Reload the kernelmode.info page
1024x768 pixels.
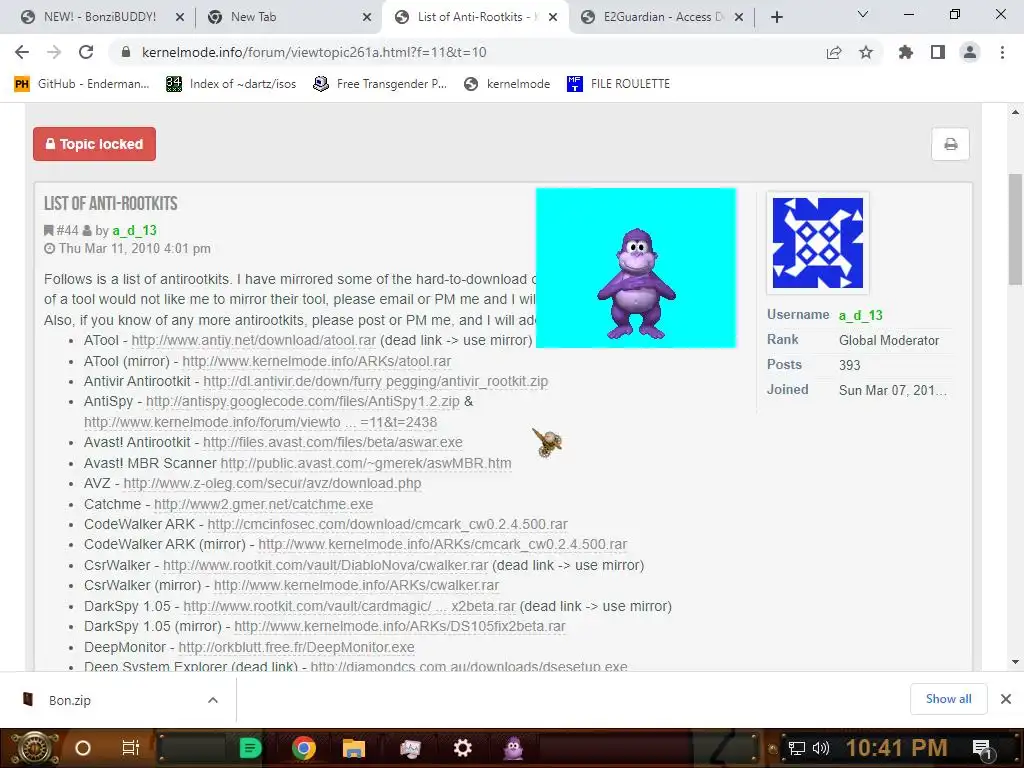pos(86,52)
